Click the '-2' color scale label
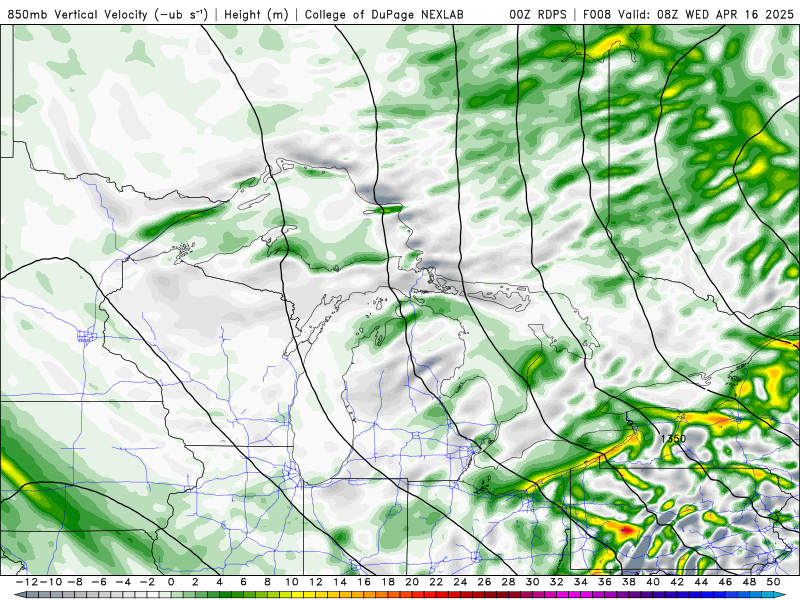Screen dimensions: 800x600 (147, 582)
